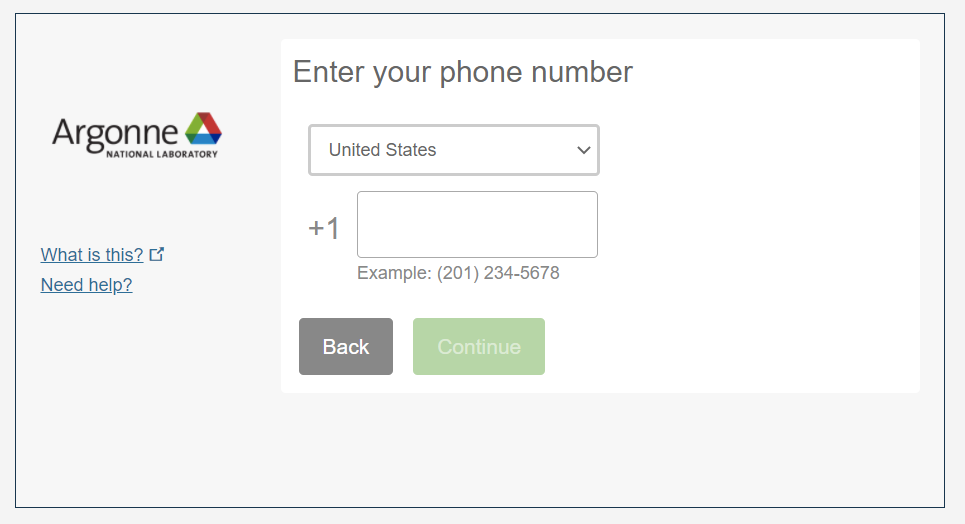Click the +1 country code label
Screen dimensions: 965x524
click(x=324, y=228)
